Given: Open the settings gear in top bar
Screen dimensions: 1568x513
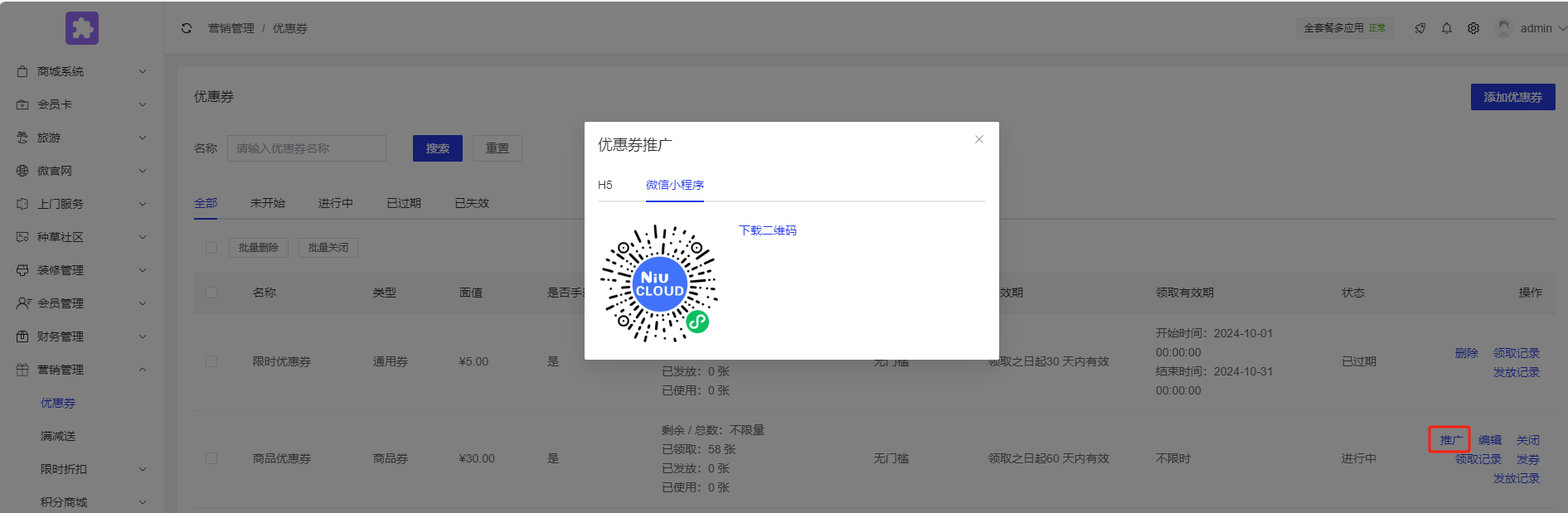Looking at the screenshot, I should (x=1473, y=28).
